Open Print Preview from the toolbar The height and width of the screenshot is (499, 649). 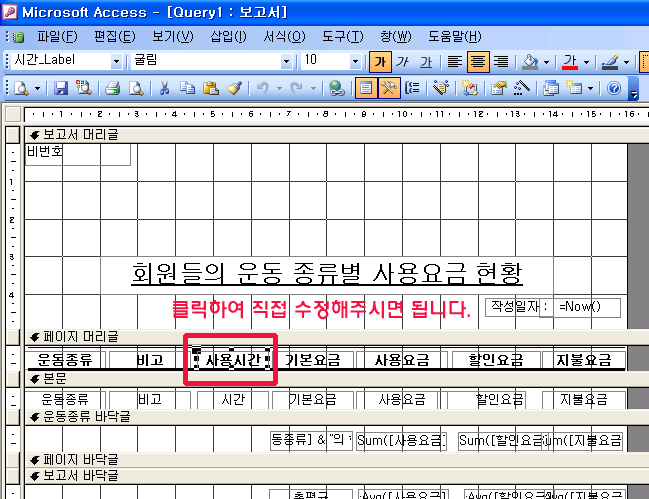pyautogui.click(x=136, y=88)
